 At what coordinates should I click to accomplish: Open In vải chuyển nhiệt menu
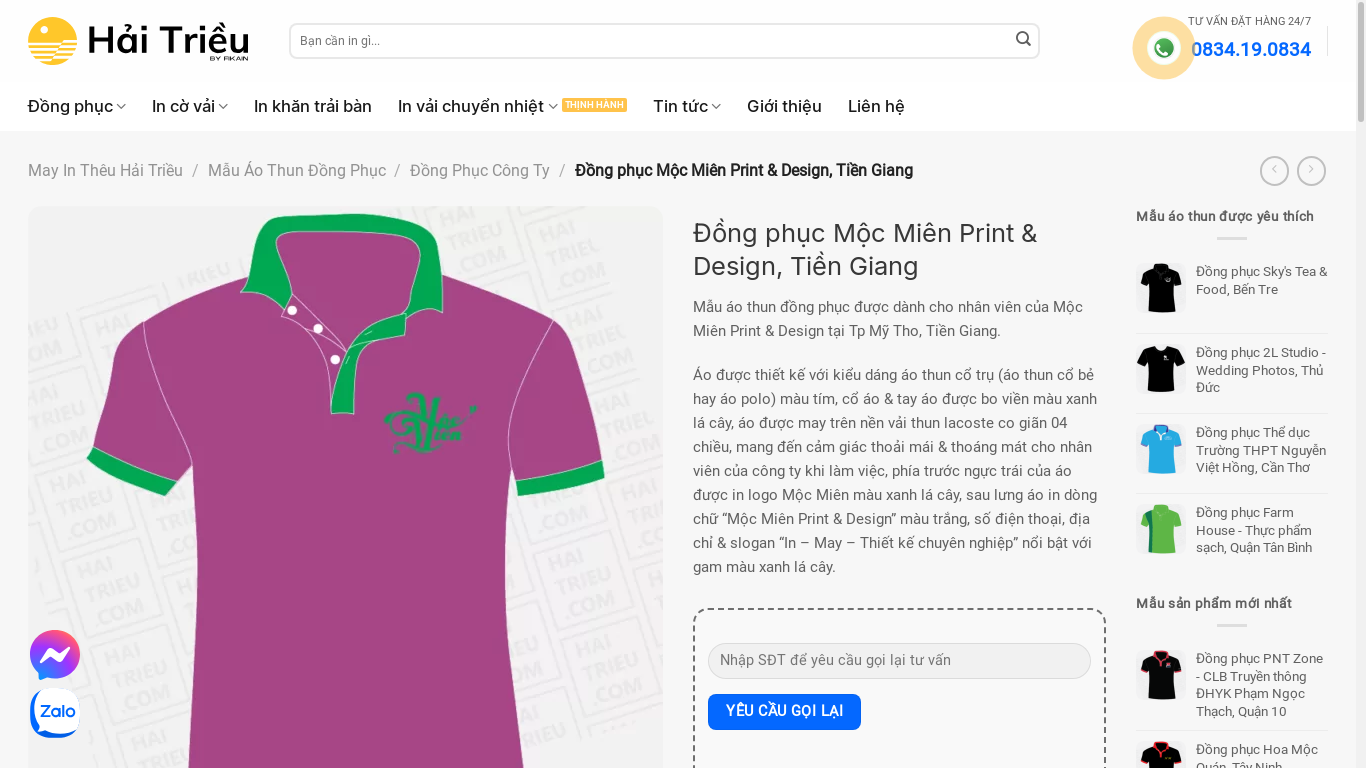tap(471, 106)
